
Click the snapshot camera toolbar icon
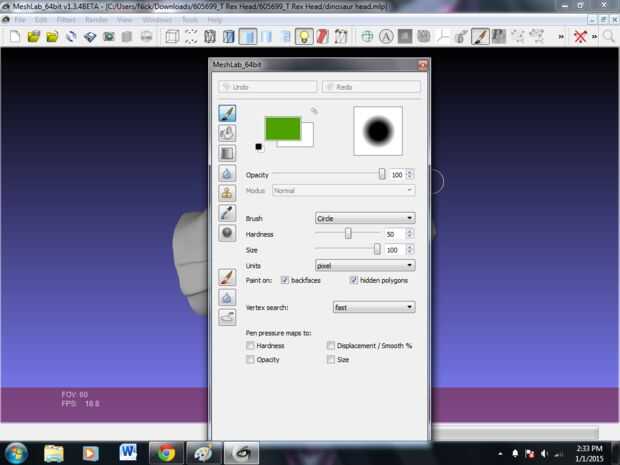click(109, 37)
